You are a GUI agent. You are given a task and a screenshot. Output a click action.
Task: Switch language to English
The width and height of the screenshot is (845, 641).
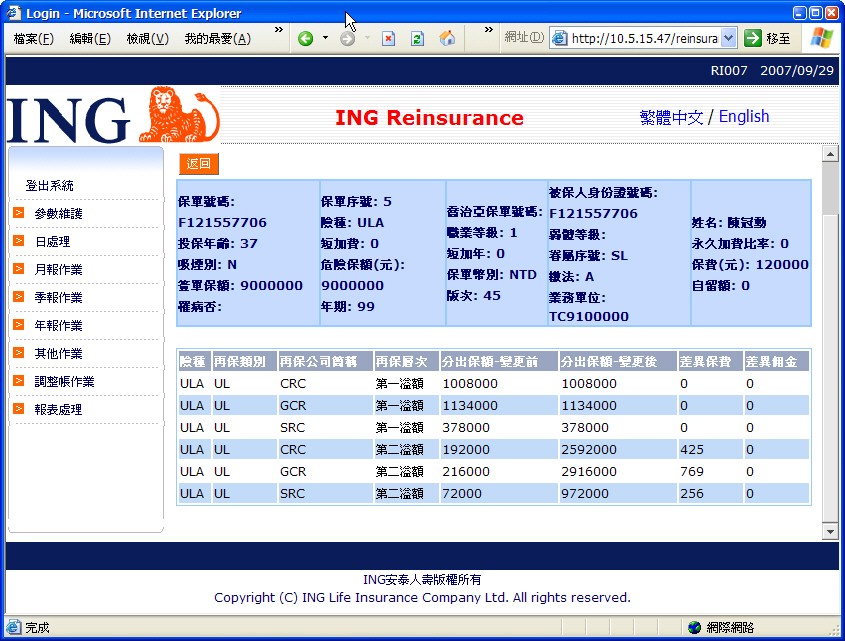(x=744, y=116)
